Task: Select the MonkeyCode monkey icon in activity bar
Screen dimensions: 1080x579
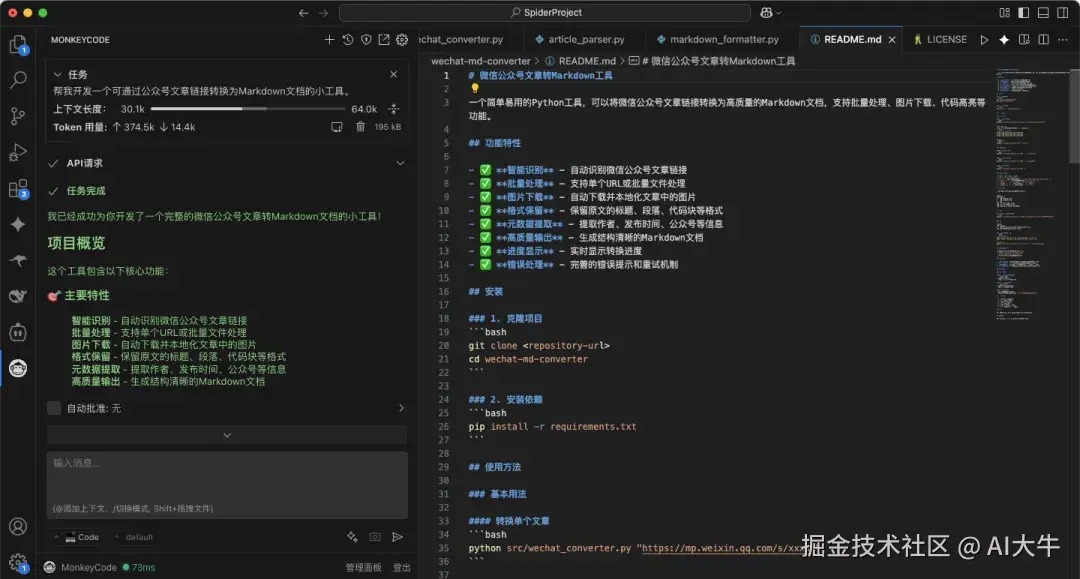Action: pyautogui.click(x=18, y=368)
